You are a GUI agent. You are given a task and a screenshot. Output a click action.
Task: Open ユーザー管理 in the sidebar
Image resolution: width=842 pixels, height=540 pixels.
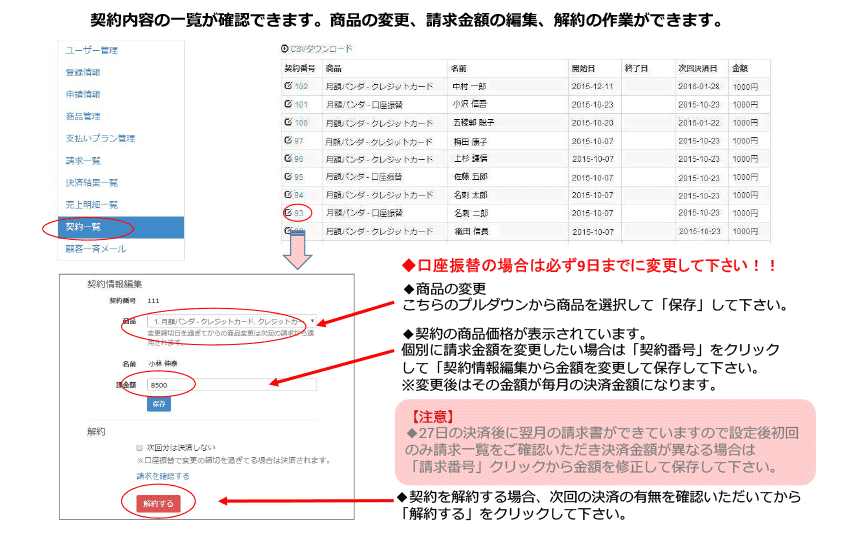click(x=92, y=50)
